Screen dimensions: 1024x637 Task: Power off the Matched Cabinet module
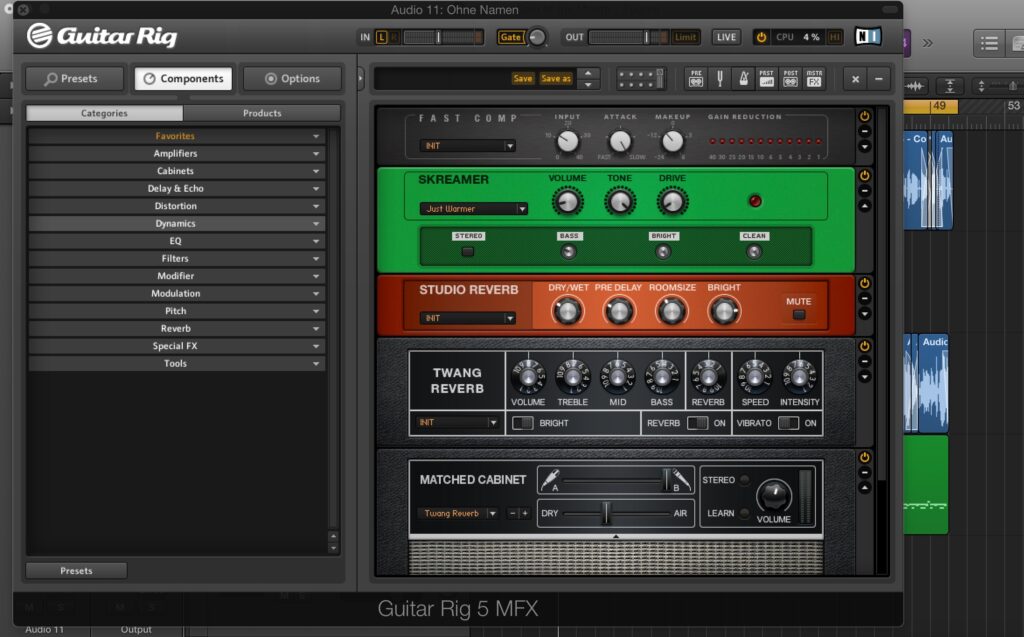click(x=865, y=457)
